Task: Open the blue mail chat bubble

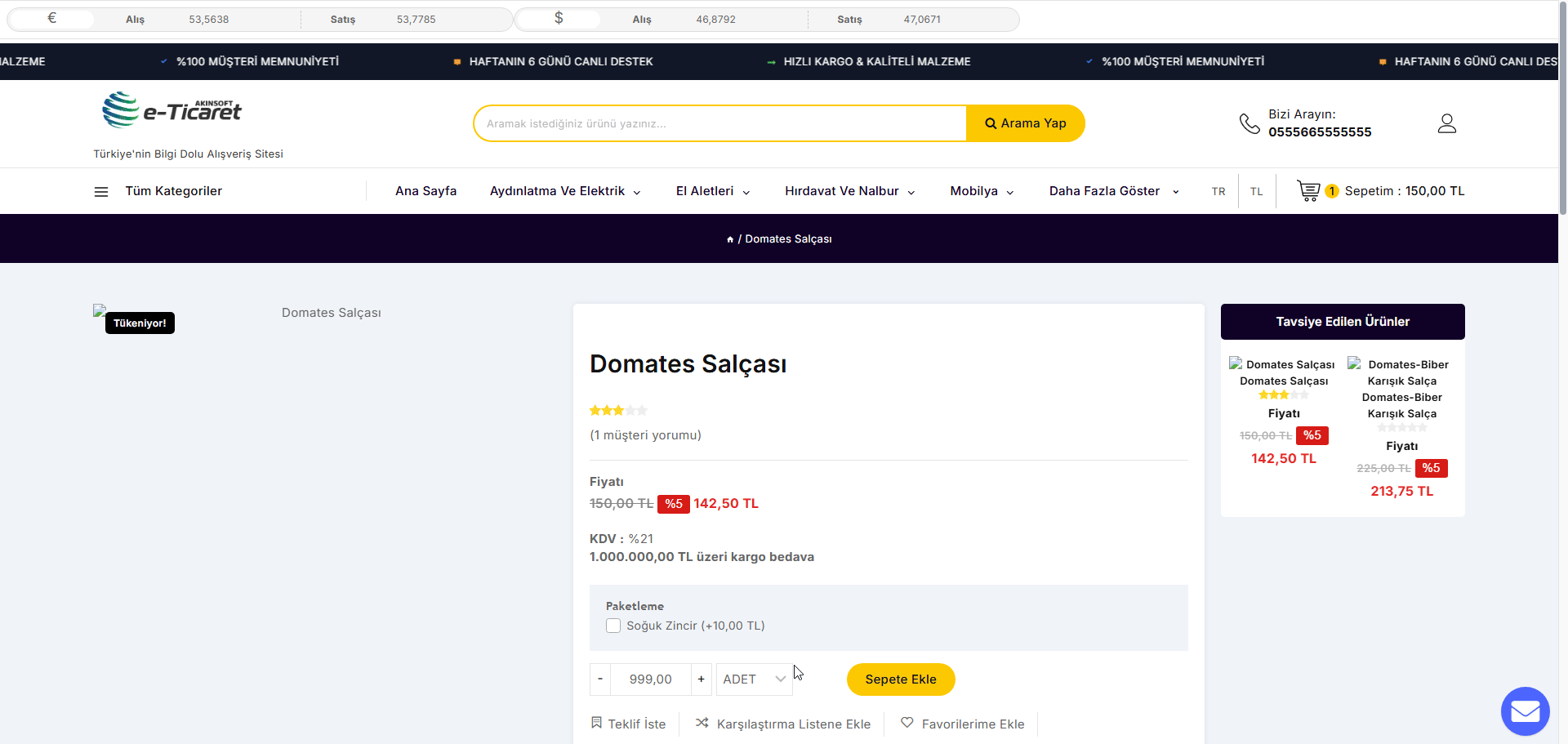Action: click(1525, 711)
